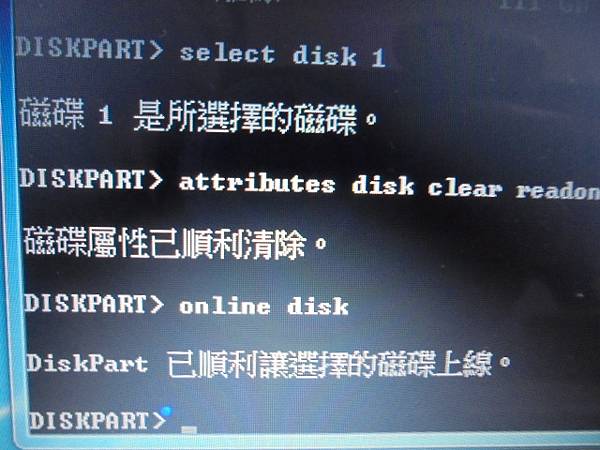Click the word 'DiskPart' in the last output line

click(87, 363)
